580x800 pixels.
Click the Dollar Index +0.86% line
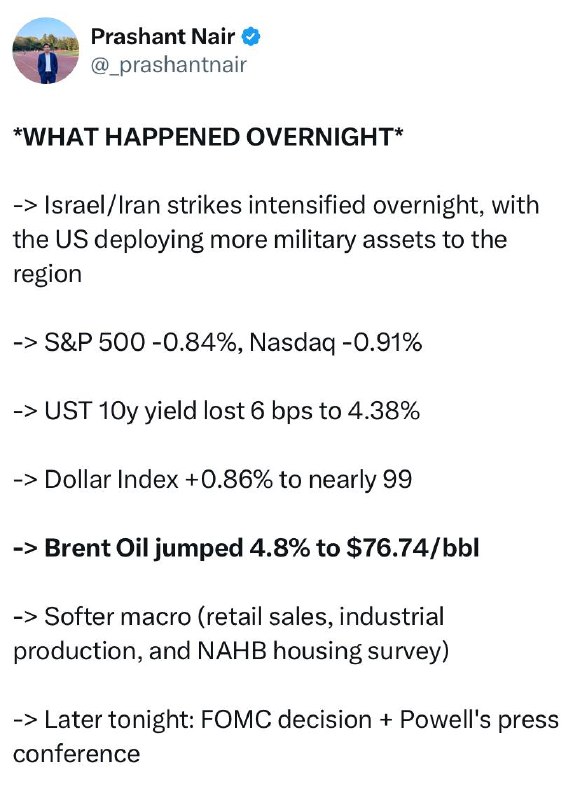pyautogui.click(x=212, y=480)
